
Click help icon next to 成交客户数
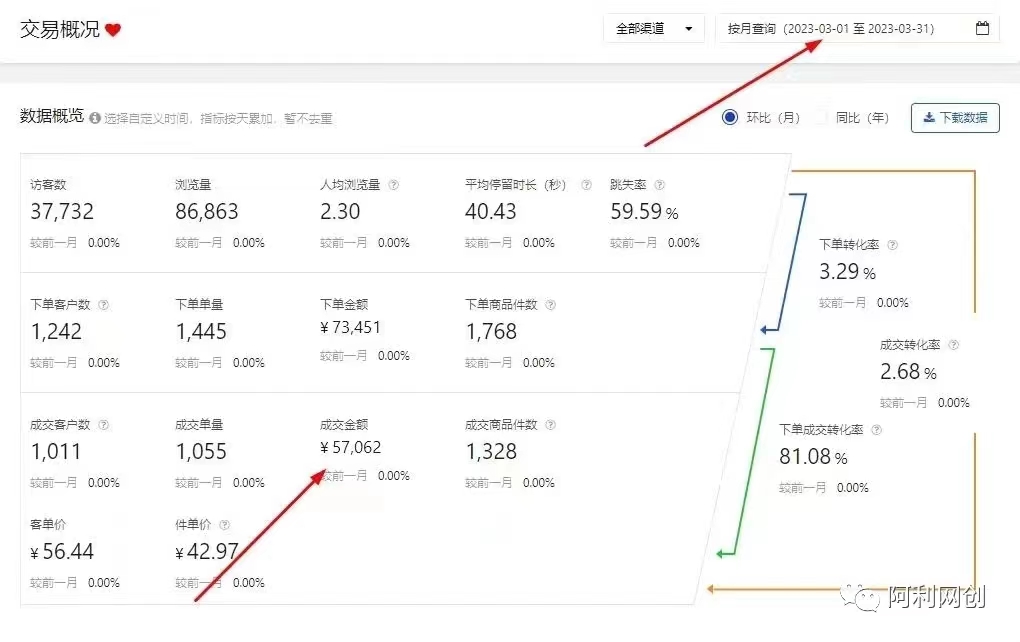(103, 425)
